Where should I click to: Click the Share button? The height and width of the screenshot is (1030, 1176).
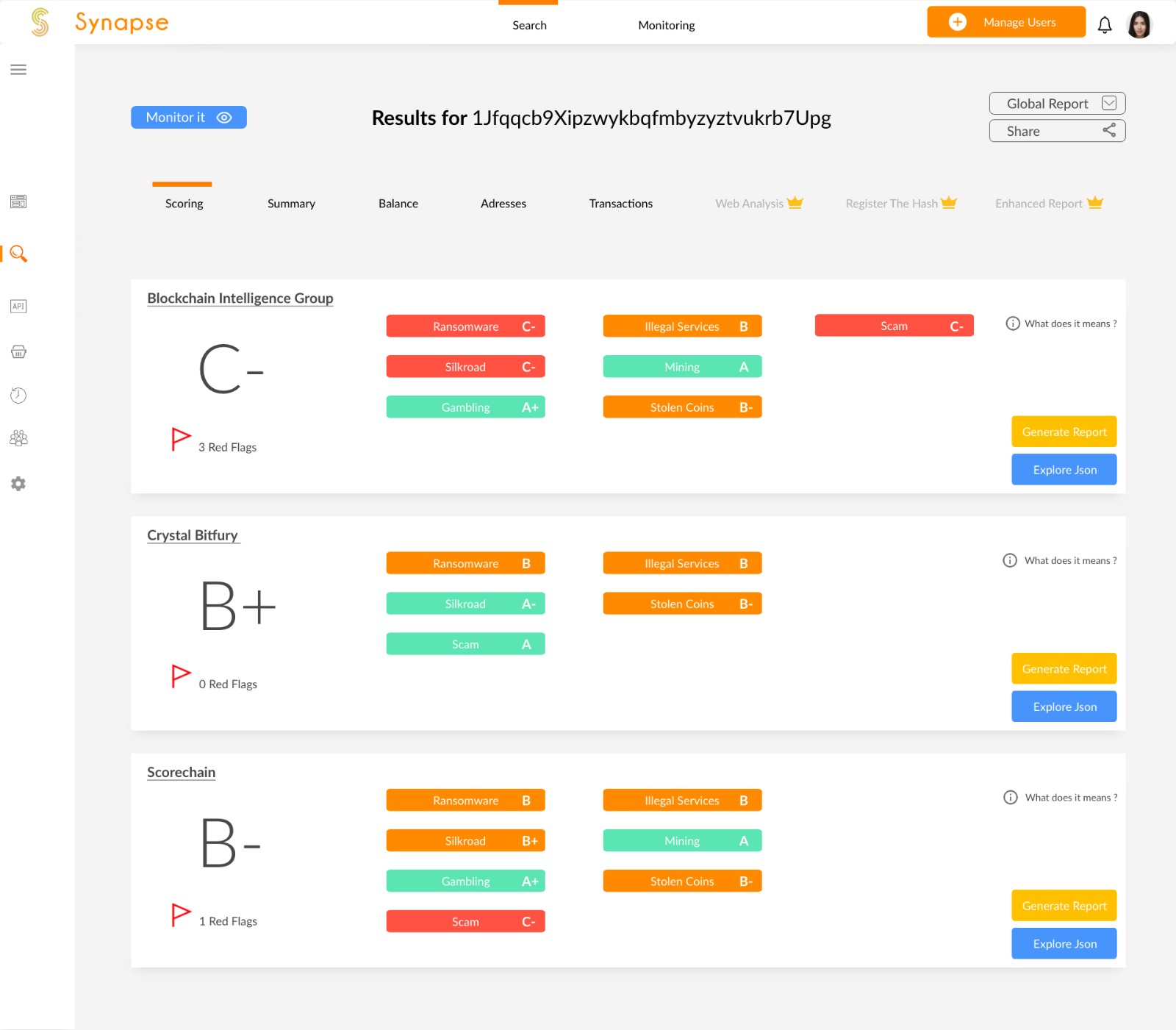pos(1057,131)
